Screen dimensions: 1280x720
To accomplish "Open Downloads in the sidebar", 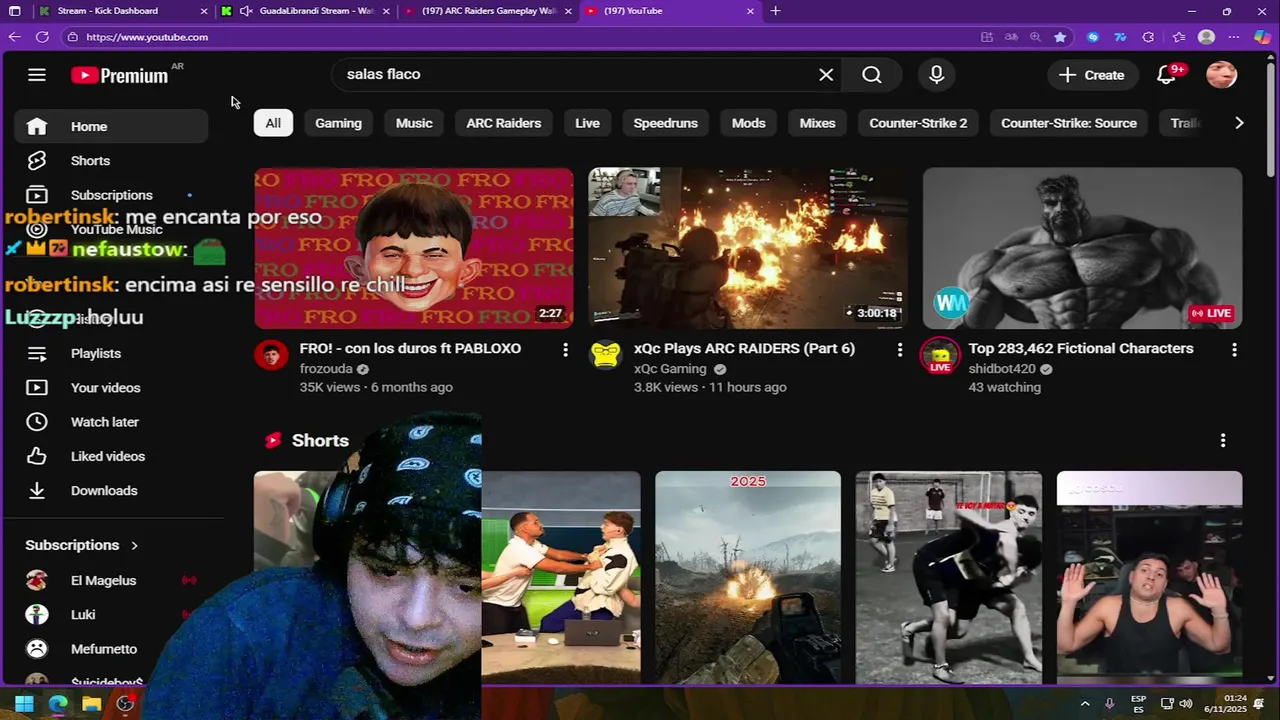I will click(x=111, y=491).
